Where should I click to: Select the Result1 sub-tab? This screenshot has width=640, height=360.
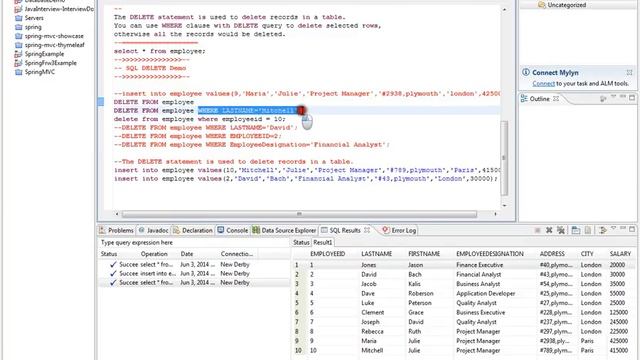(322, 242)
